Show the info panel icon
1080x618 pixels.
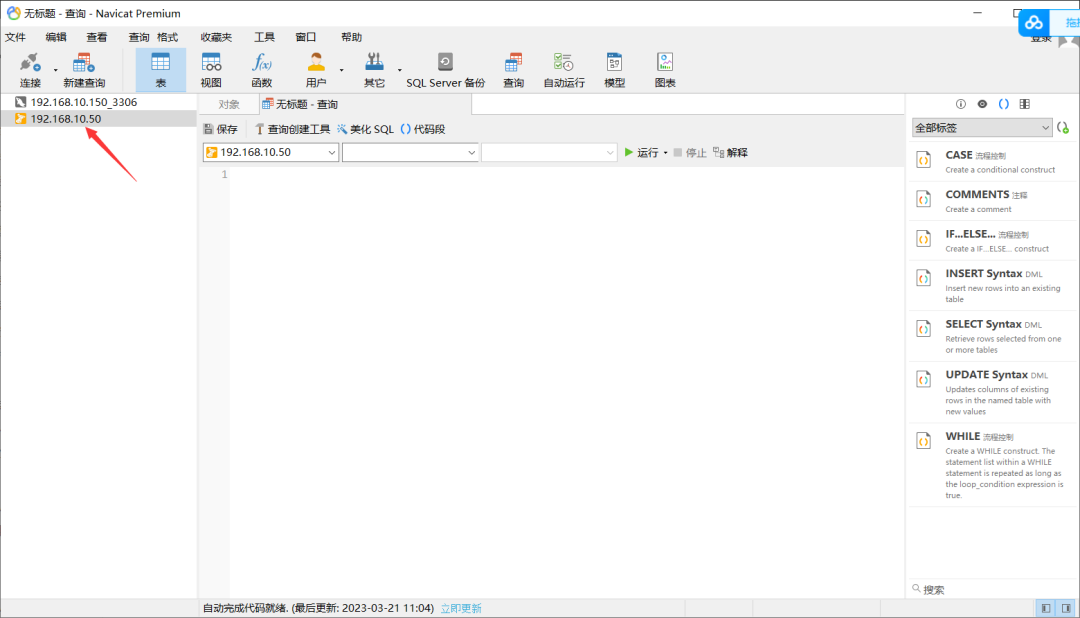[961, 104]
